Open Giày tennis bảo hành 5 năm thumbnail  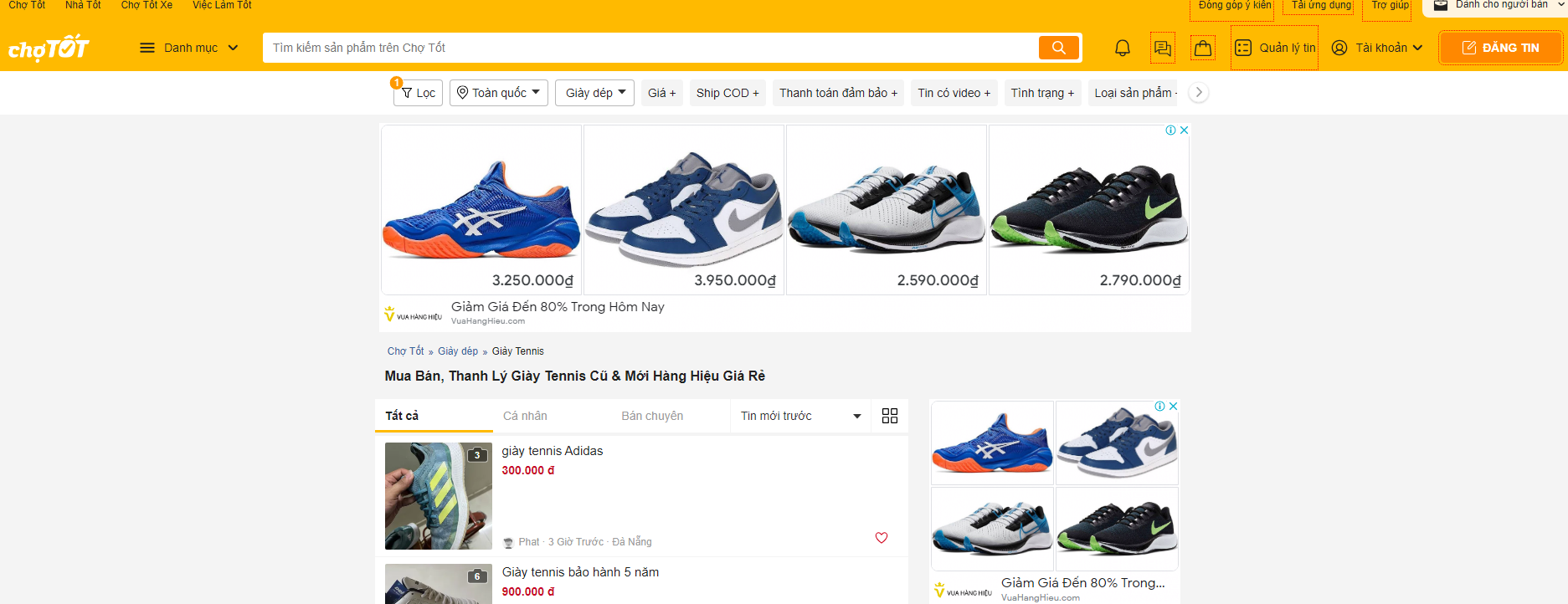point(439,584)
